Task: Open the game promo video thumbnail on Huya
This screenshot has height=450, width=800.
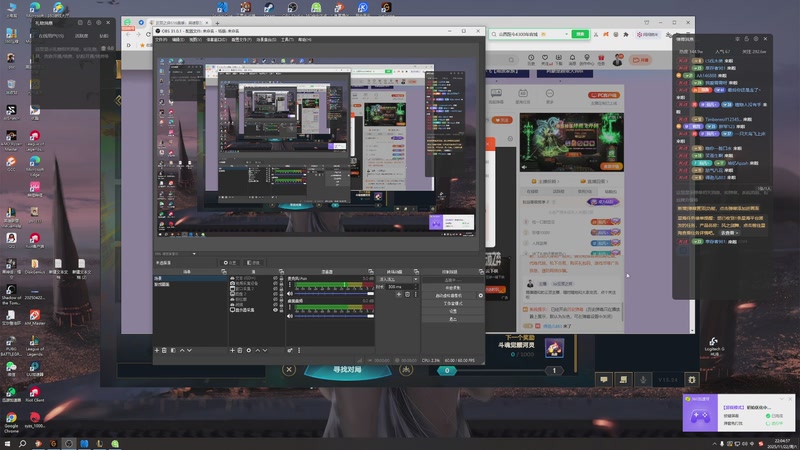Action: (x=571, y=142)
